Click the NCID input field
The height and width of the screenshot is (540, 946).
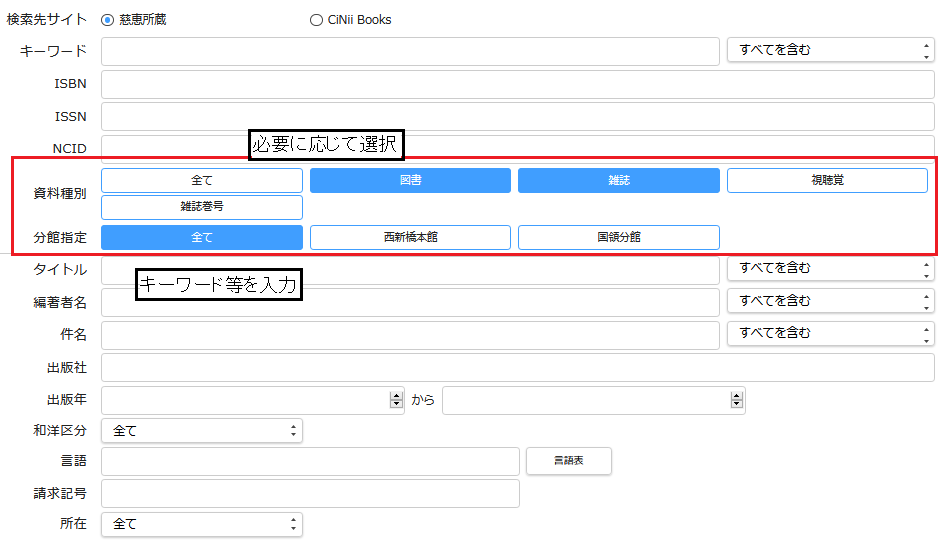(x=518, y=148)
